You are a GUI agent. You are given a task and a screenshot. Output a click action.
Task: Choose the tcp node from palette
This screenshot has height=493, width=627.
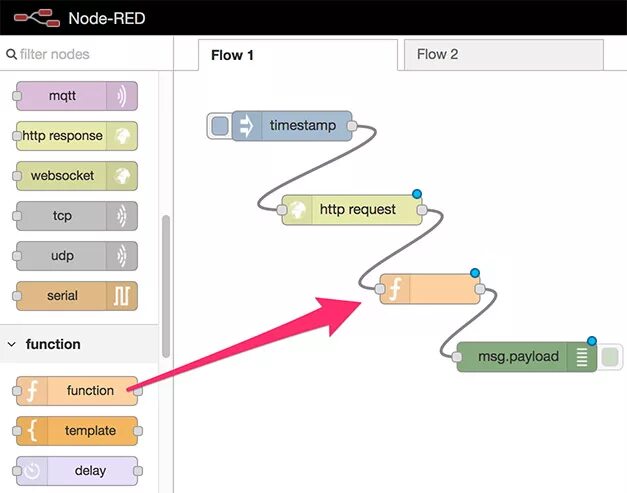[x=77, y=216]
